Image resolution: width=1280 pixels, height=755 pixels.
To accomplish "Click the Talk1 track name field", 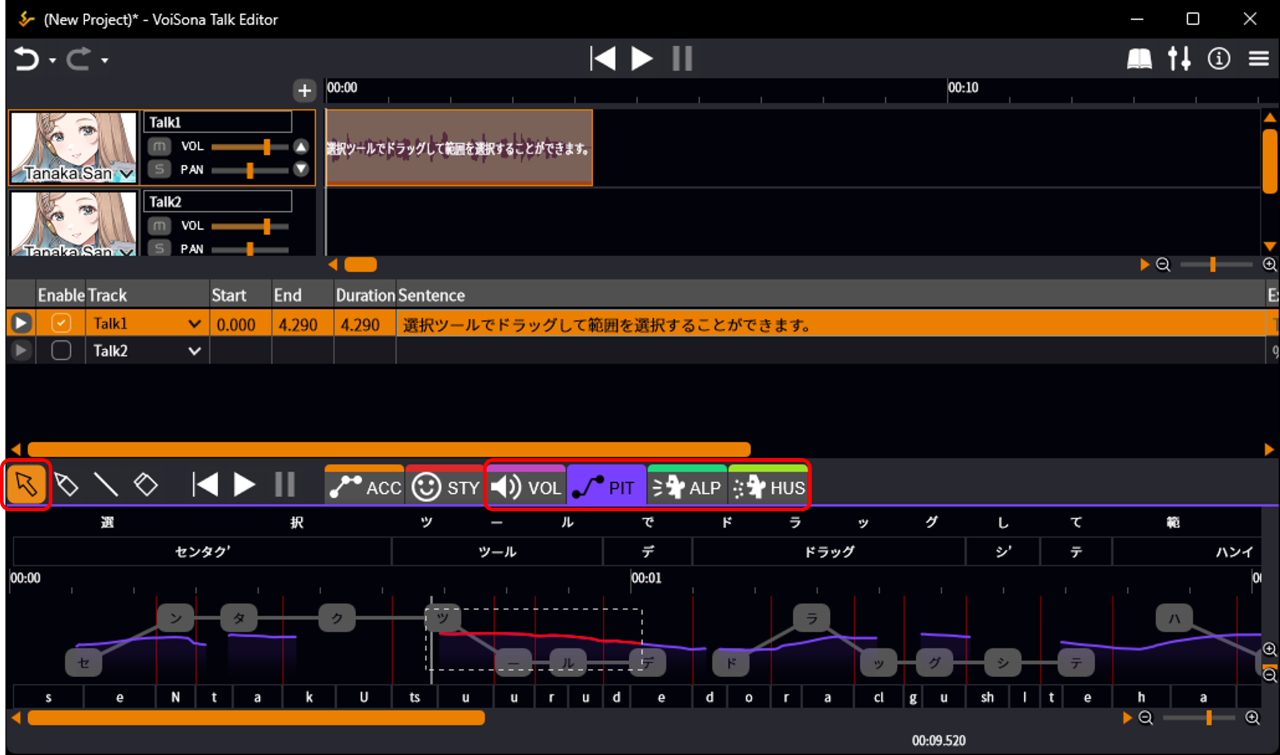I will pos(219,122).
